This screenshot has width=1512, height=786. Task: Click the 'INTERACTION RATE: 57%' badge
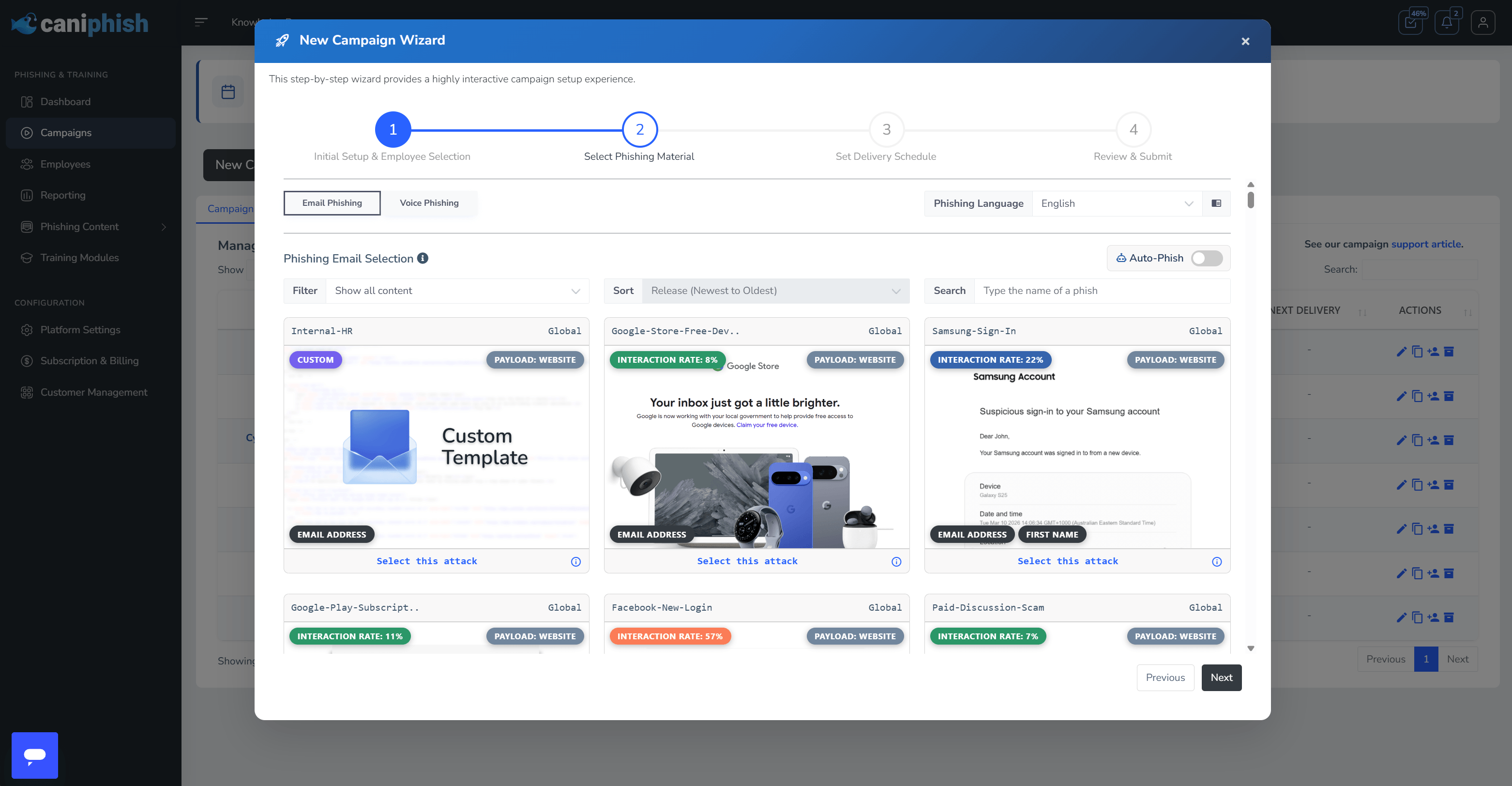670,636
